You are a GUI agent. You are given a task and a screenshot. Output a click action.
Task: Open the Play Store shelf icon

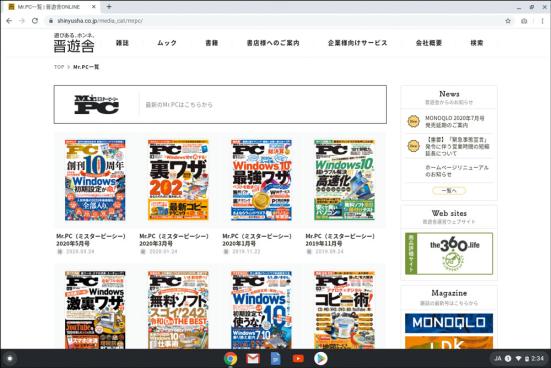320,359
